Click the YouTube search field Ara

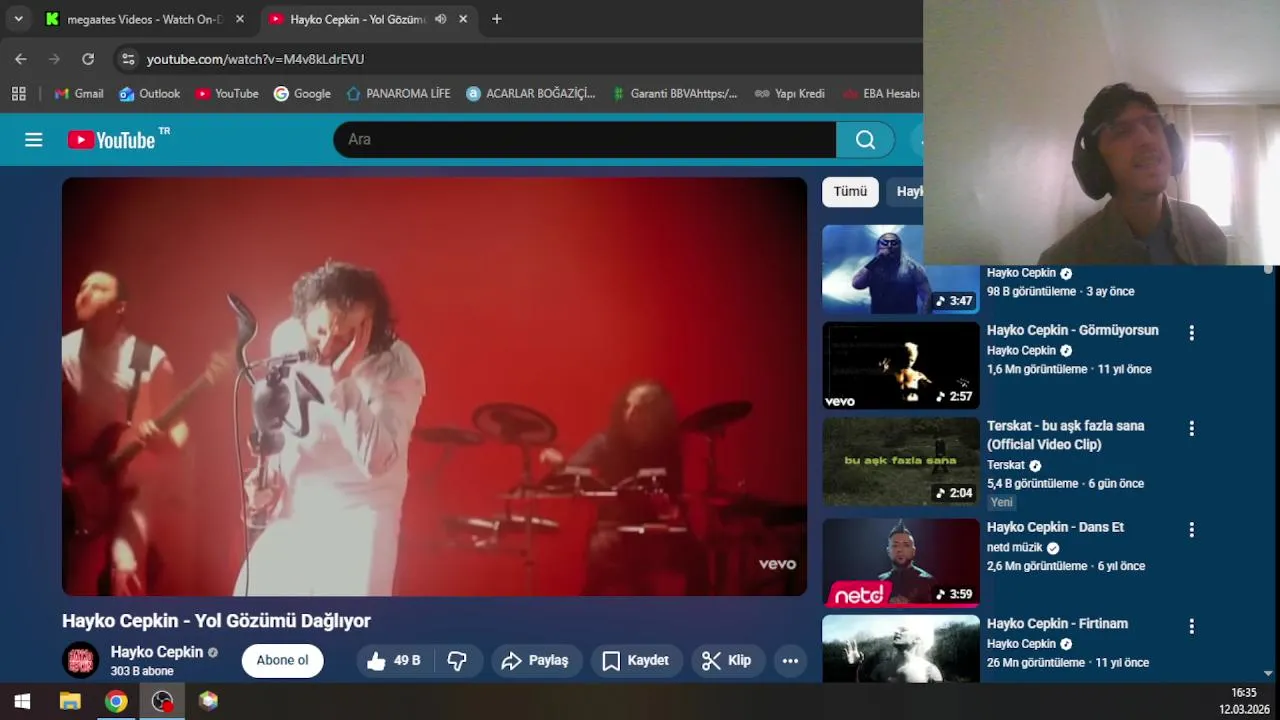click(585, 140)
